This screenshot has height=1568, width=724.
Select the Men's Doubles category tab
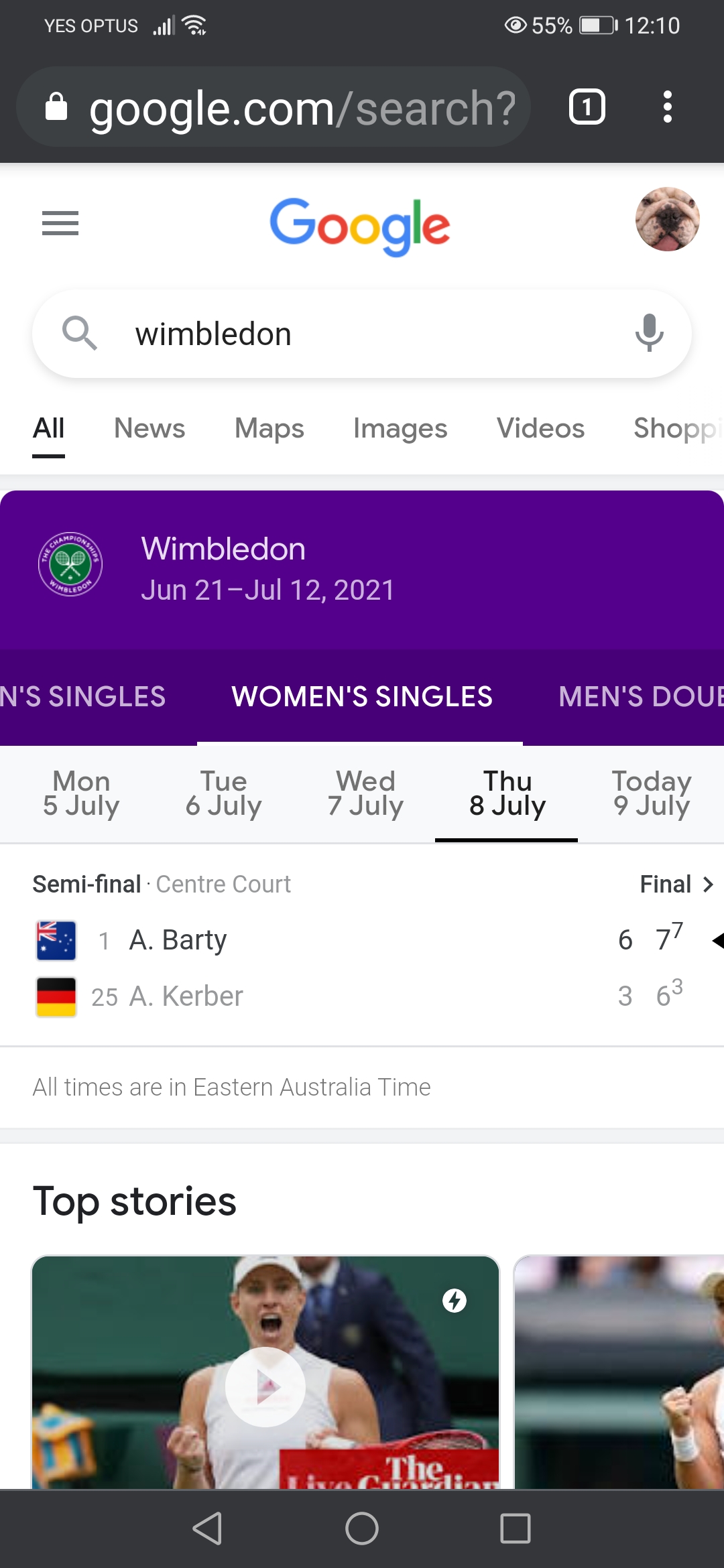(x=640, y=697)
